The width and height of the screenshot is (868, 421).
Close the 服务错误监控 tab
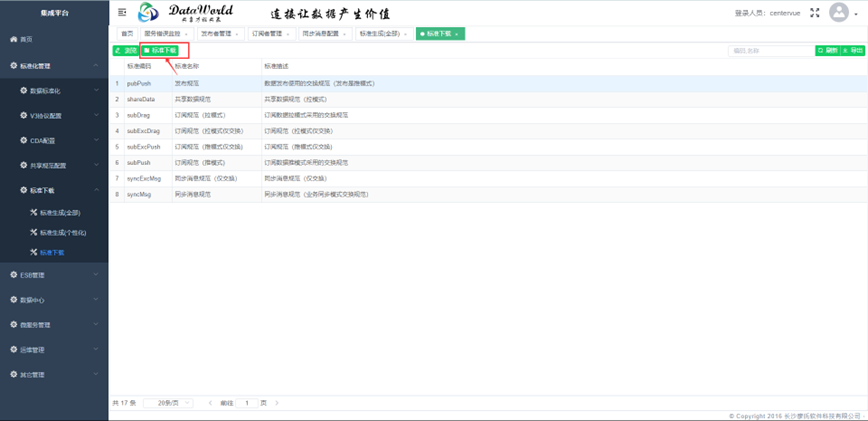click(186, 34)
